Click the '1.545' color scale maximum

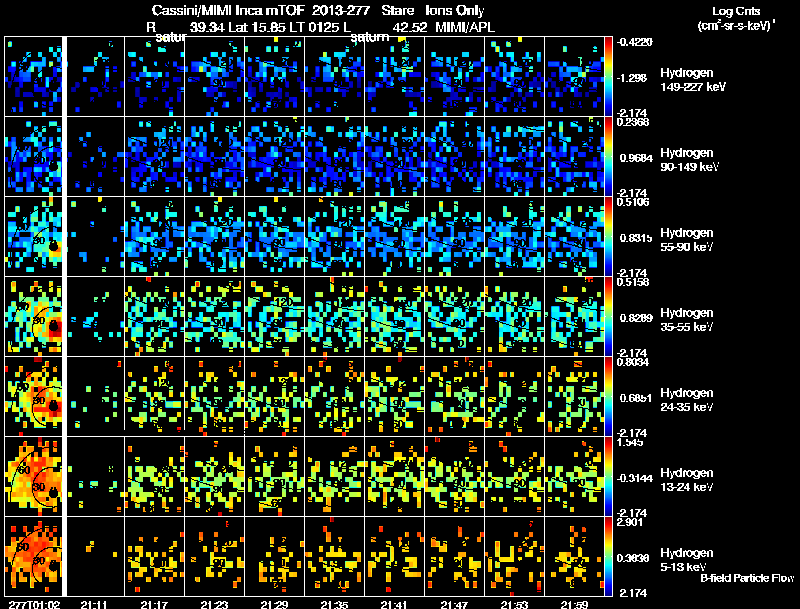coord(630,442)
